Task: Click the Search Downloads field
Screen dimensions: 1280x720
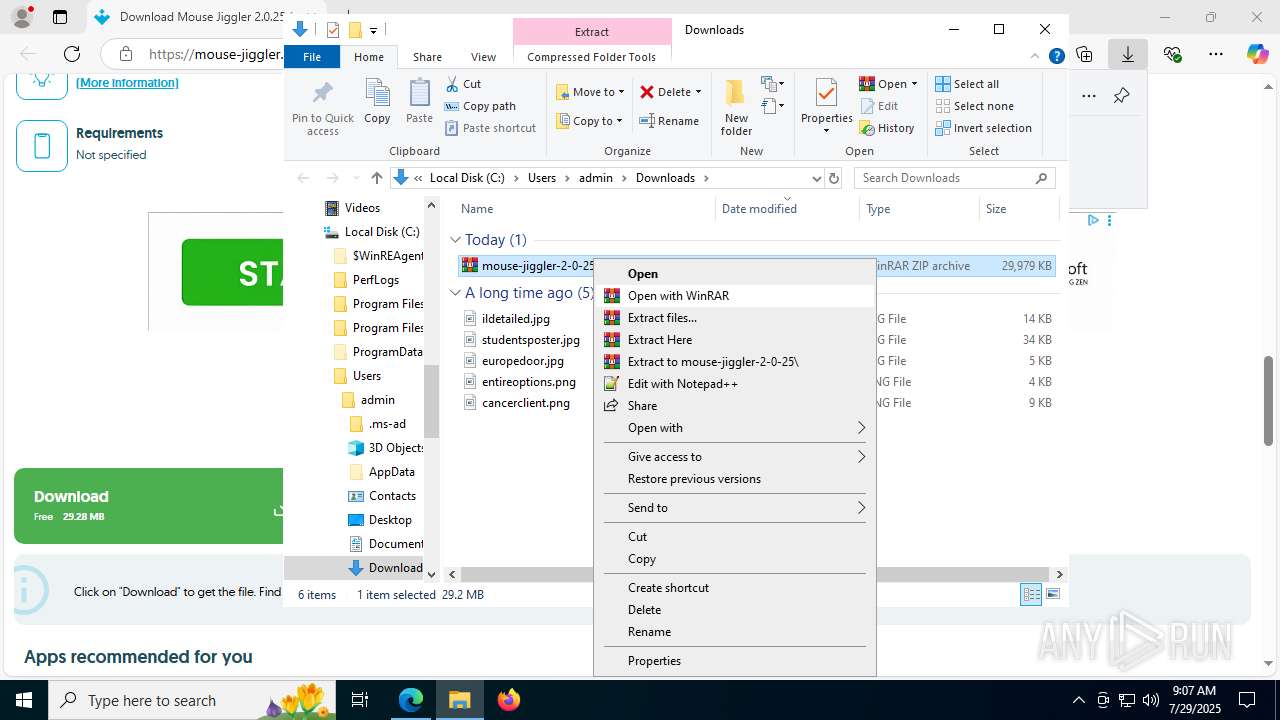Action: [955, 178]
